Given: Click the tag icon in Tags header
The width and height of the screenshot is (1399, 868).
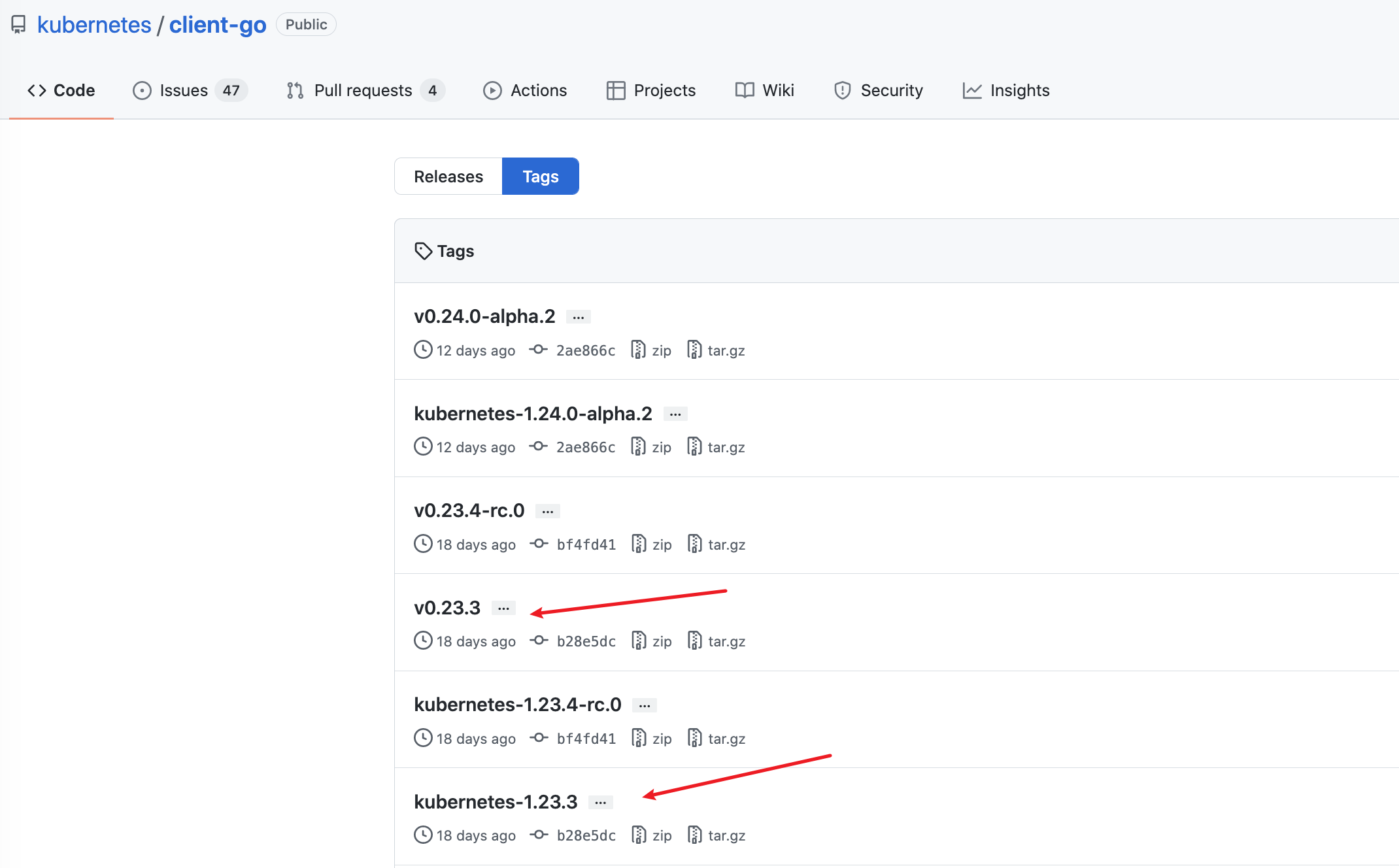Looking at the screenshot, I should coord(423,251).
